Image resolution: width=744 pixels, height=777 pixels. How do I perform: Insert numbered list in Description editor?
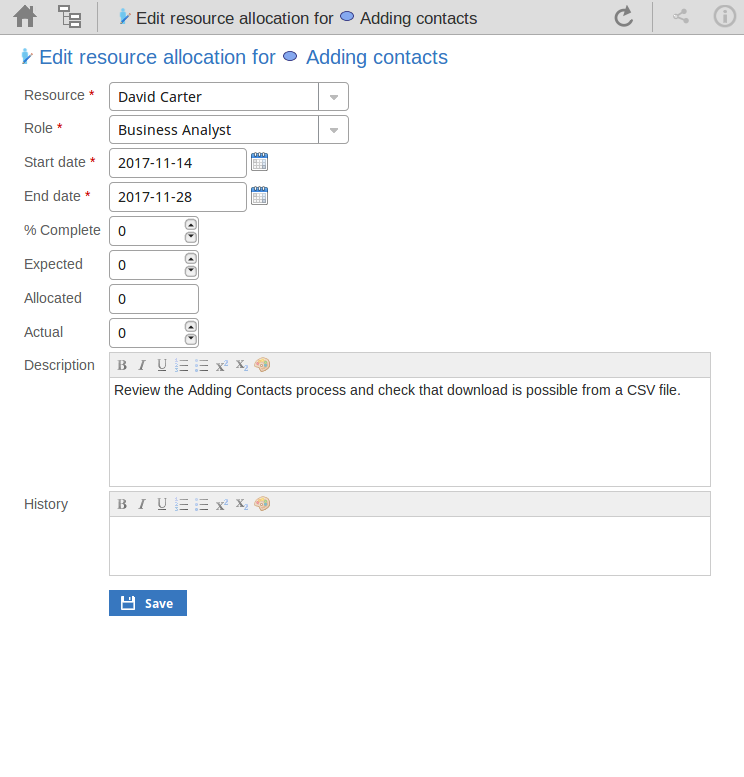tap(182, 365)
